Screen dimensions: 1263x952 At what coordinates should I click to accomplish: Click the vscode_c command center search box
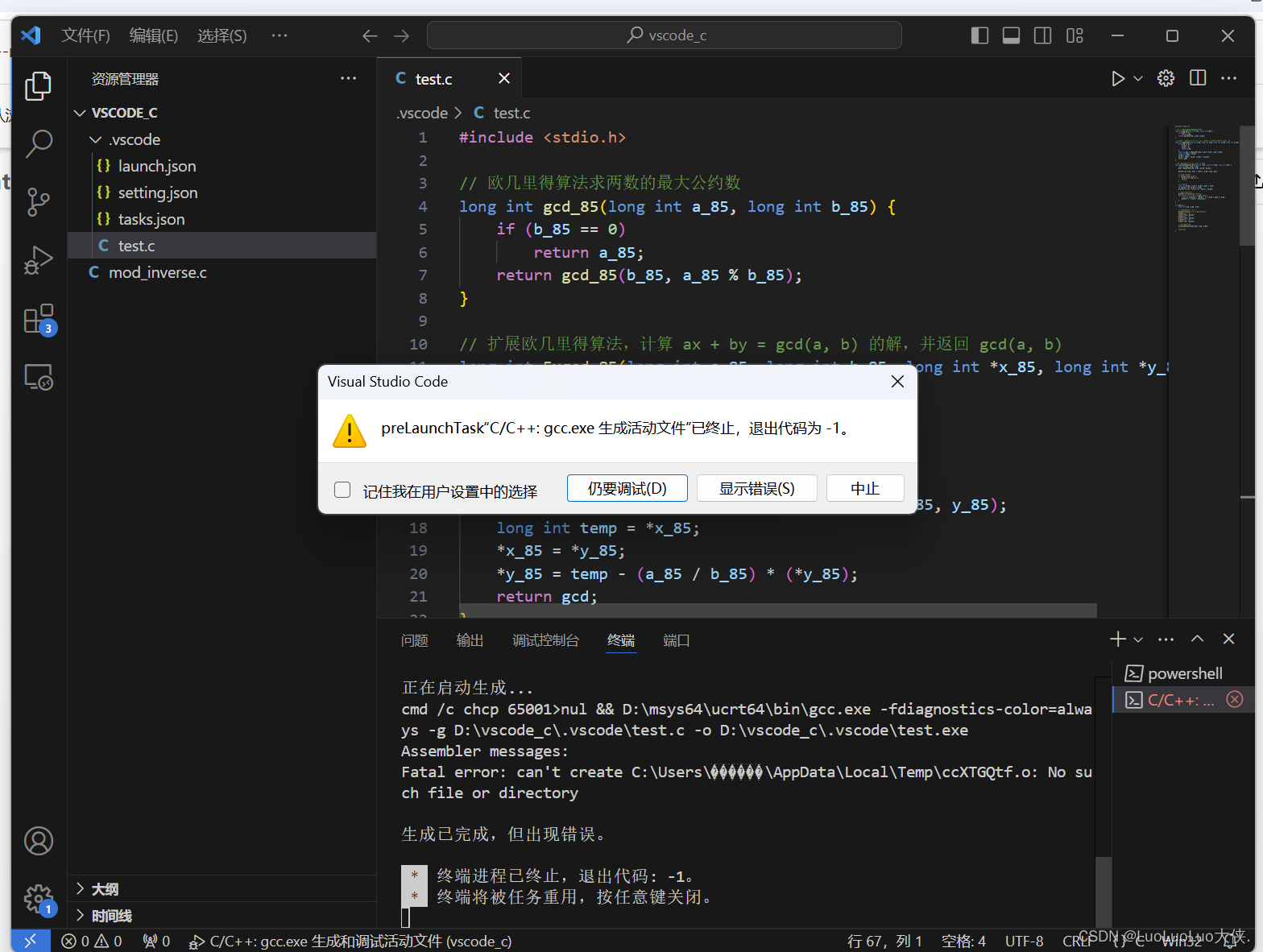[664, 35]
